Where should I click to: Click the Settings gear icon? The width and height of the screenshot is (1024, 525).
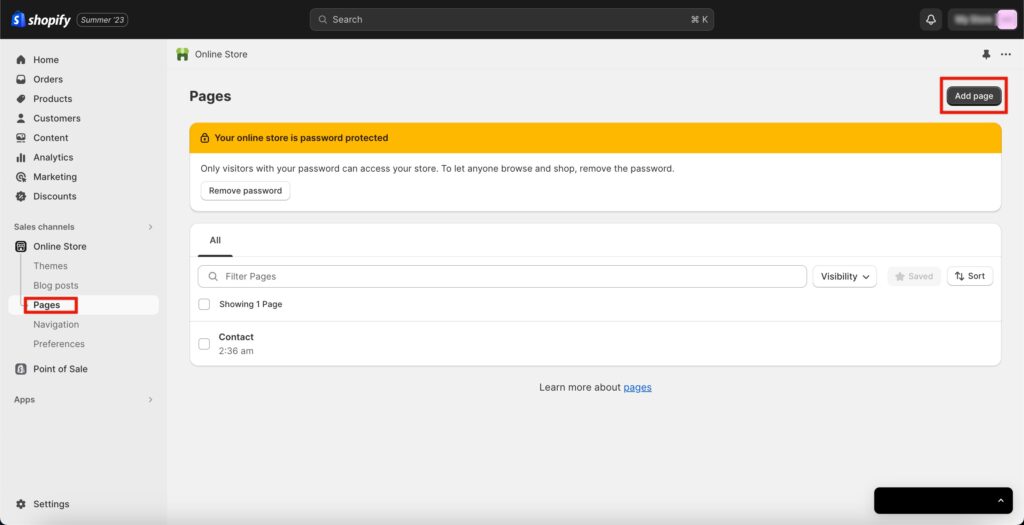click(x=21, y=504)
